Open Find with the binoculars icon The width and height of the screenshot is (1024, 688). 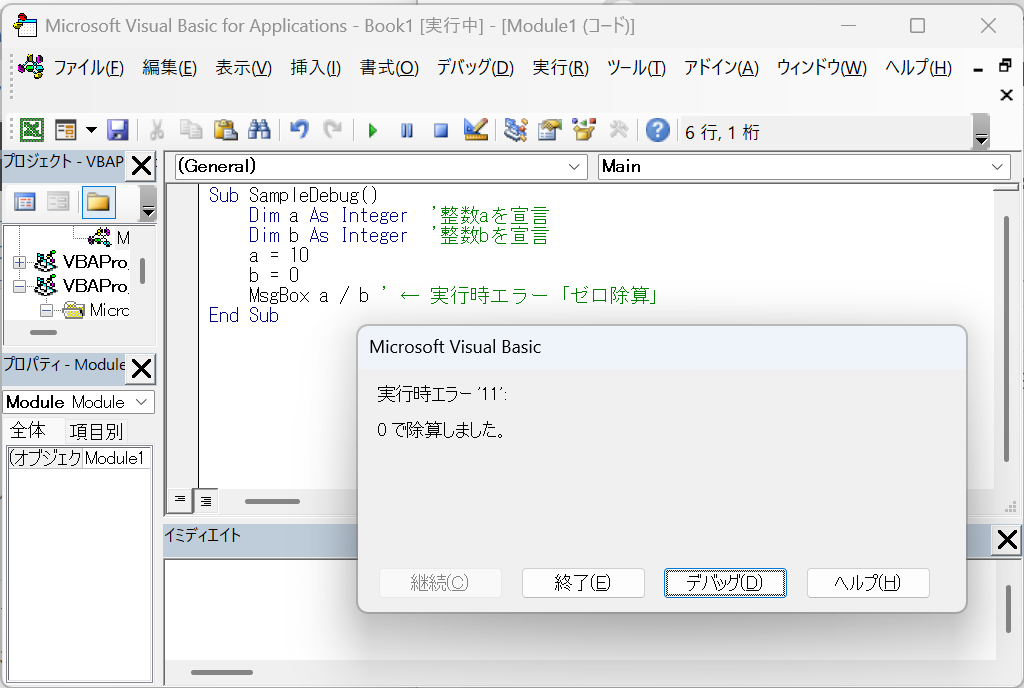(259, 130)
